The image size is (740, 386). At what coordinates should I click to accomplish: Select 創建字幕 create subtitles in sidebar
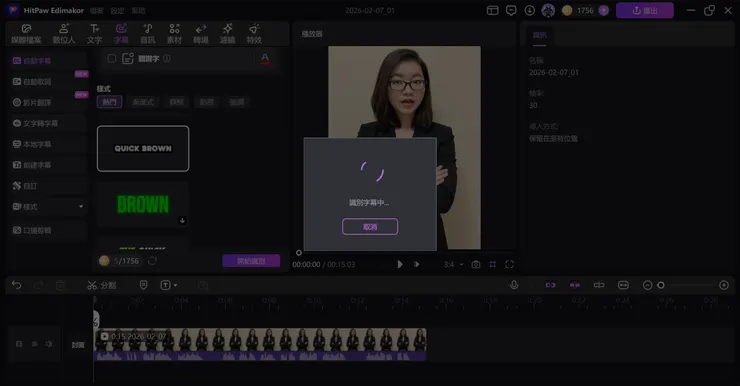tap(48, 165)
